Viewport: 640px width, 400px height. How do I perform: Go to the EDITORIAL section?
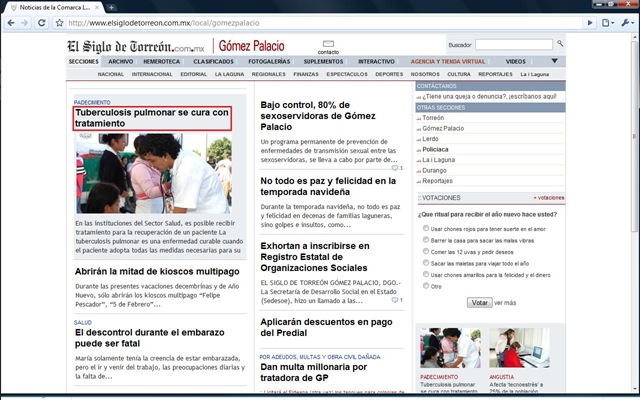click(193, 74)
